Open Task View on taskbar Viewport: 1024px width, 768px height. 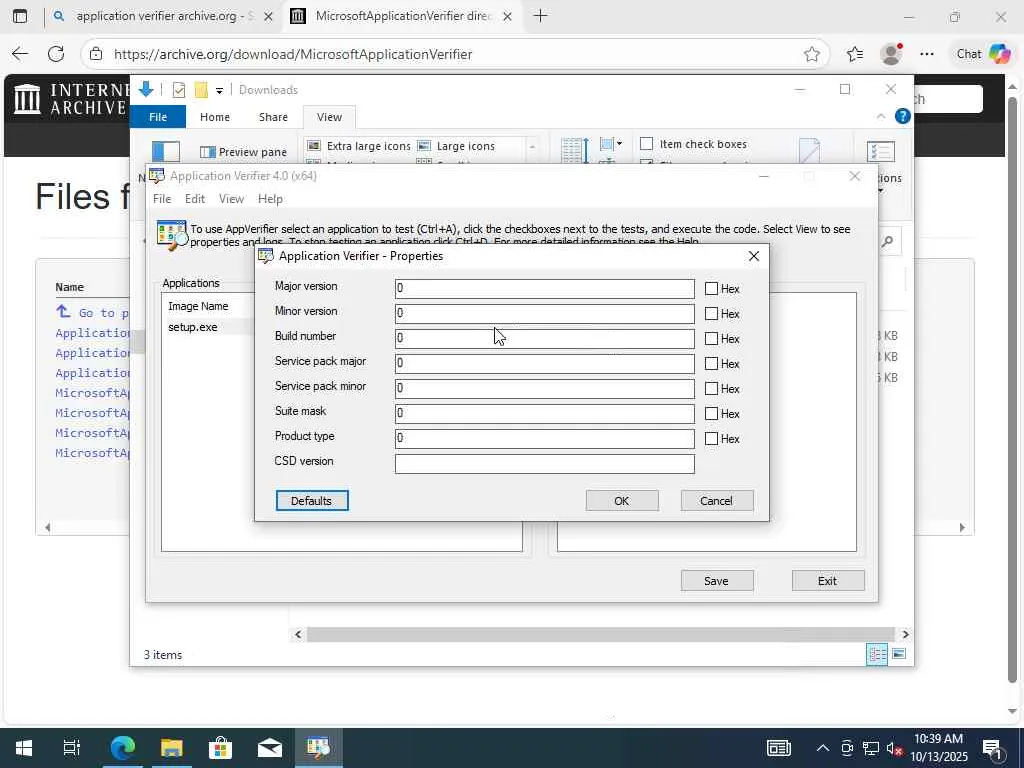click(72, 748)
